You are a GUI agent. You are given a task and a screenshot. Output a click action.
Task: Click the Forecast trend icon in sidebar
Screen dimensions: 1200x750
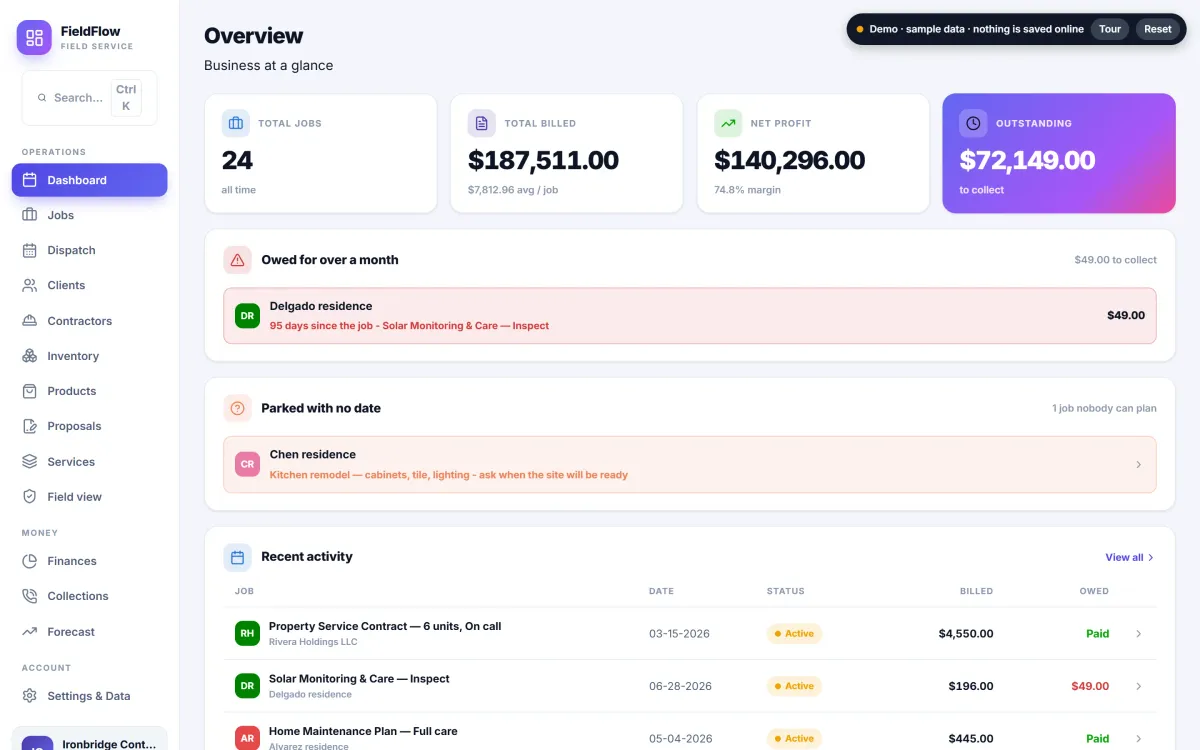point(30,632)
